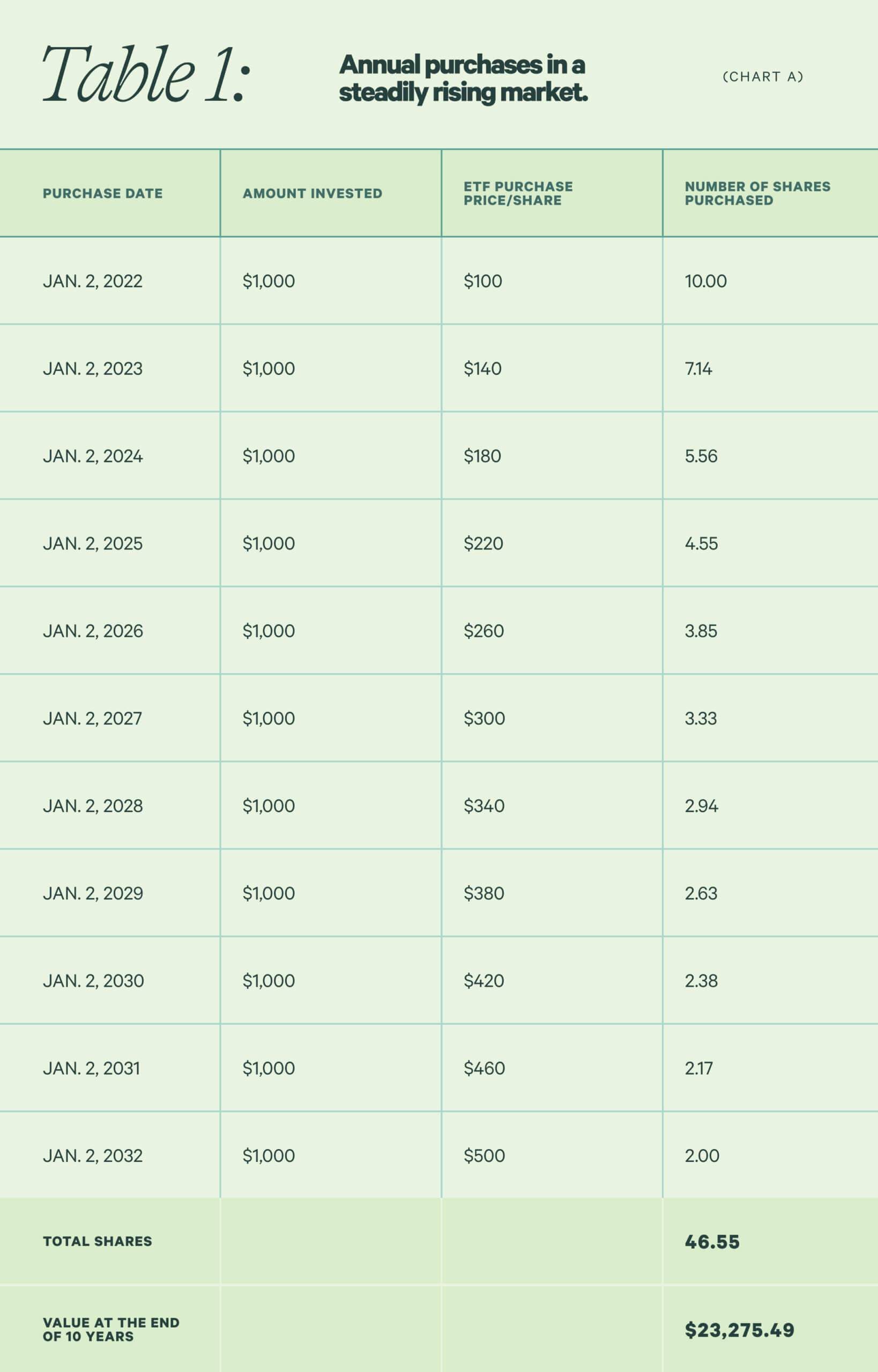Select the 'PURCHASE DATE' column header

[102, 193]
